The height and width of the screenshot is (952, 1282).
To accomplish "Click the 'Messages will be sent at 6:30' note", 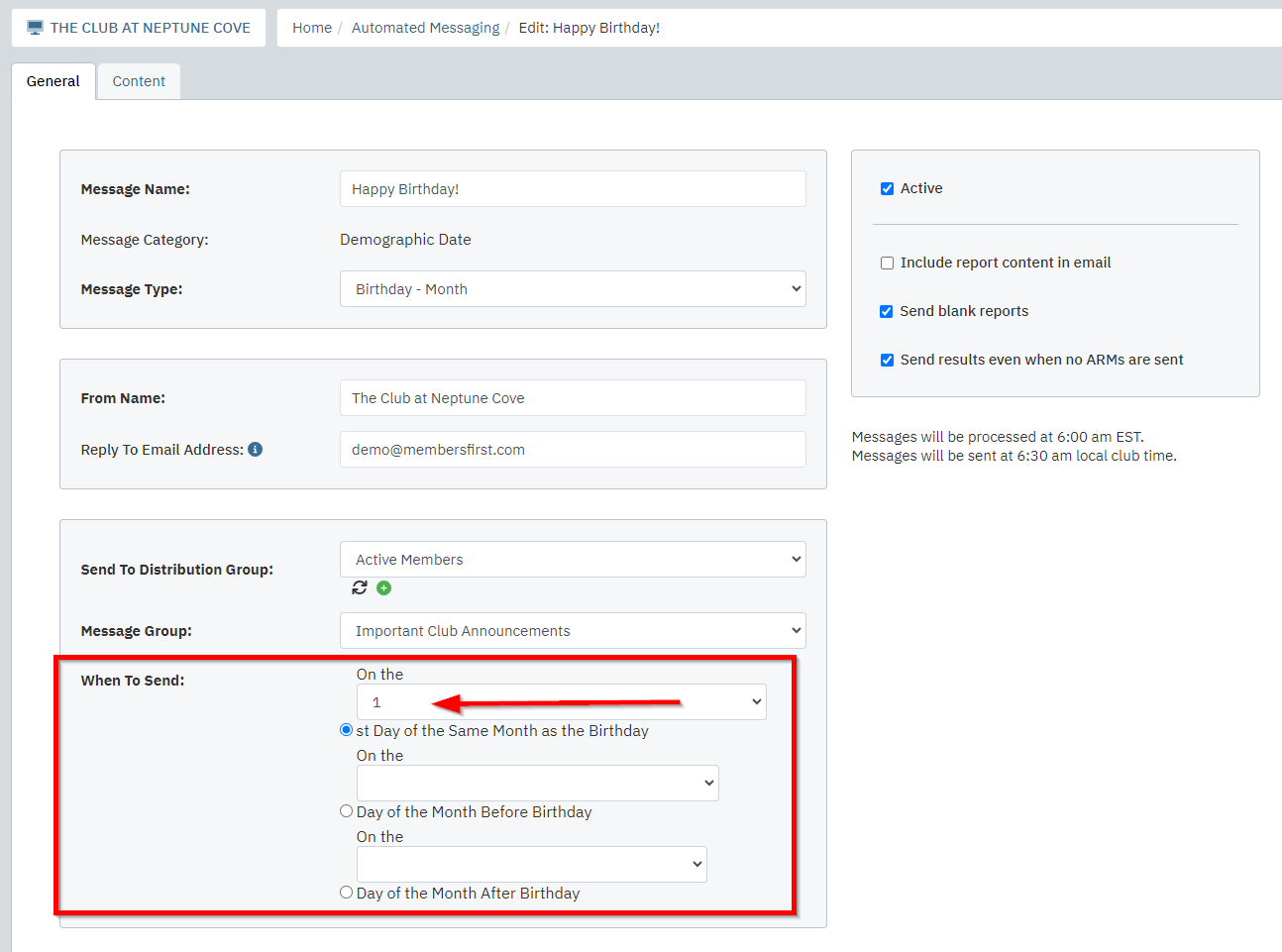I will 1015,456.
